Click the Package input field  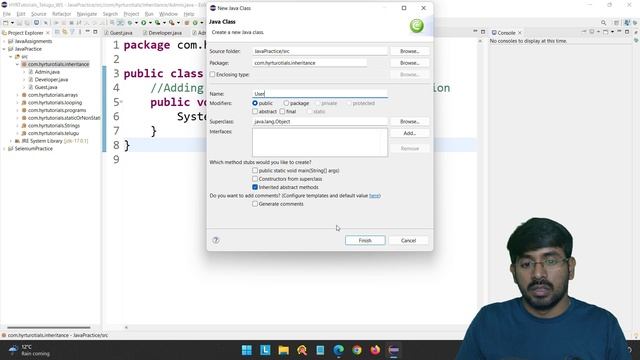point(309,63)
